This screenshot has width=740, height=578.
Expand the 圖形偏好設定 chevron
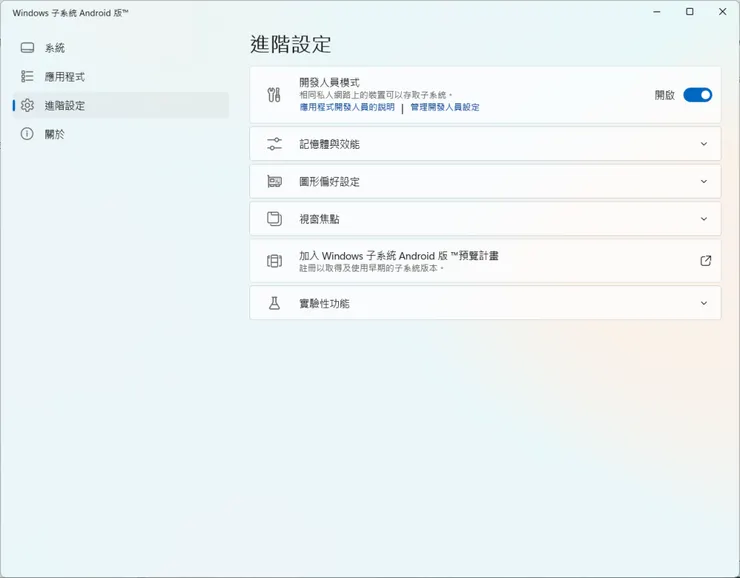coord(704,182)
